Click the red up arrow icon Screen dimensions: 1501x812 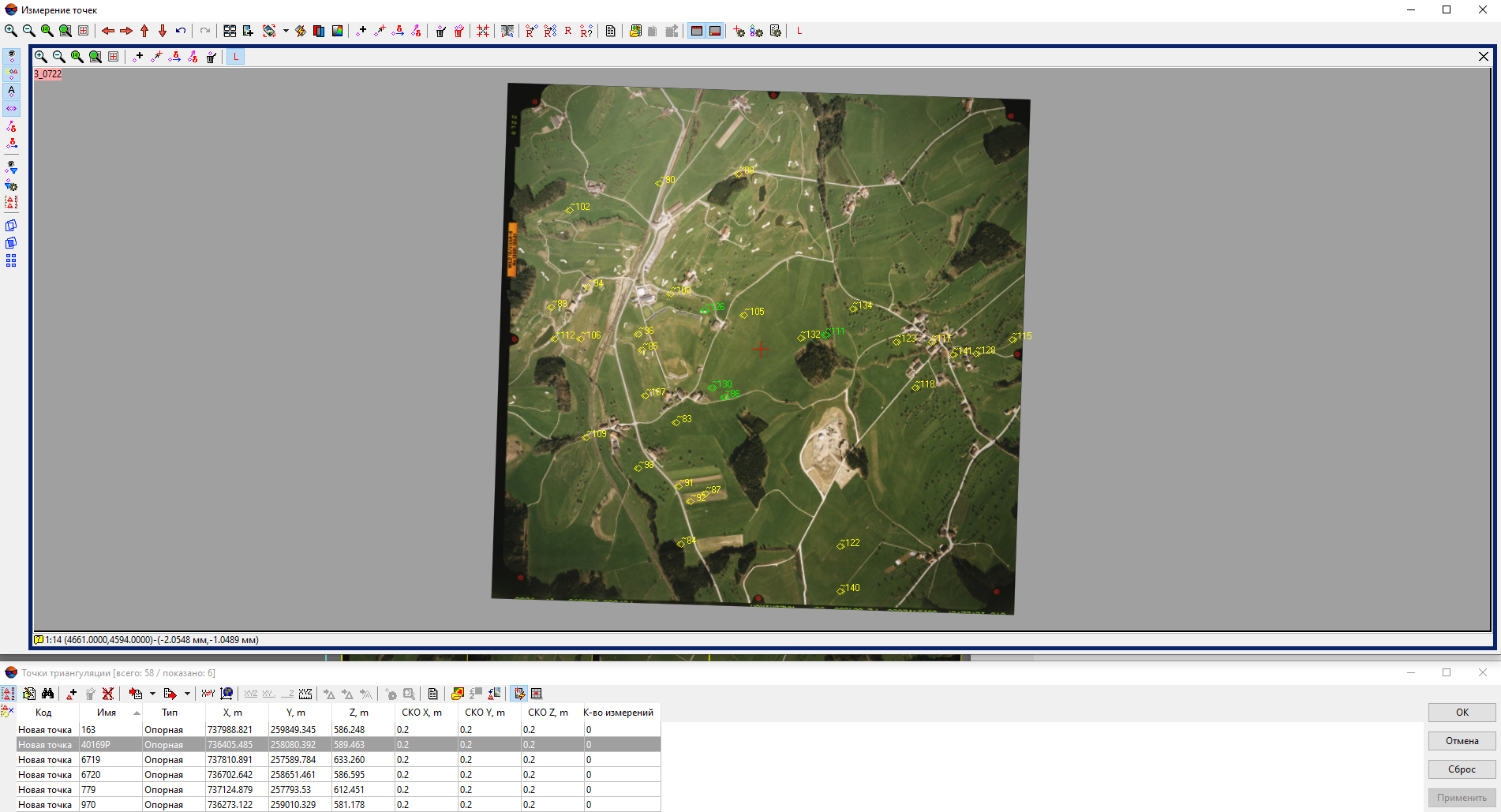coord(144,31)
